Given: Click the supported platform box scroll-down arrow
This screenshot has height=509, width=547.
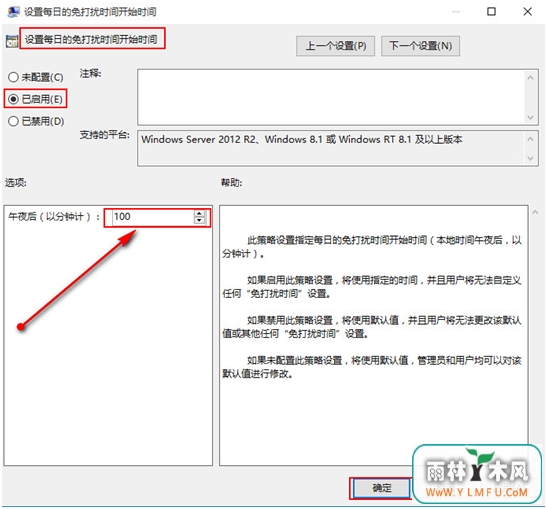Looking at the screenshot, I should point(530,158).
